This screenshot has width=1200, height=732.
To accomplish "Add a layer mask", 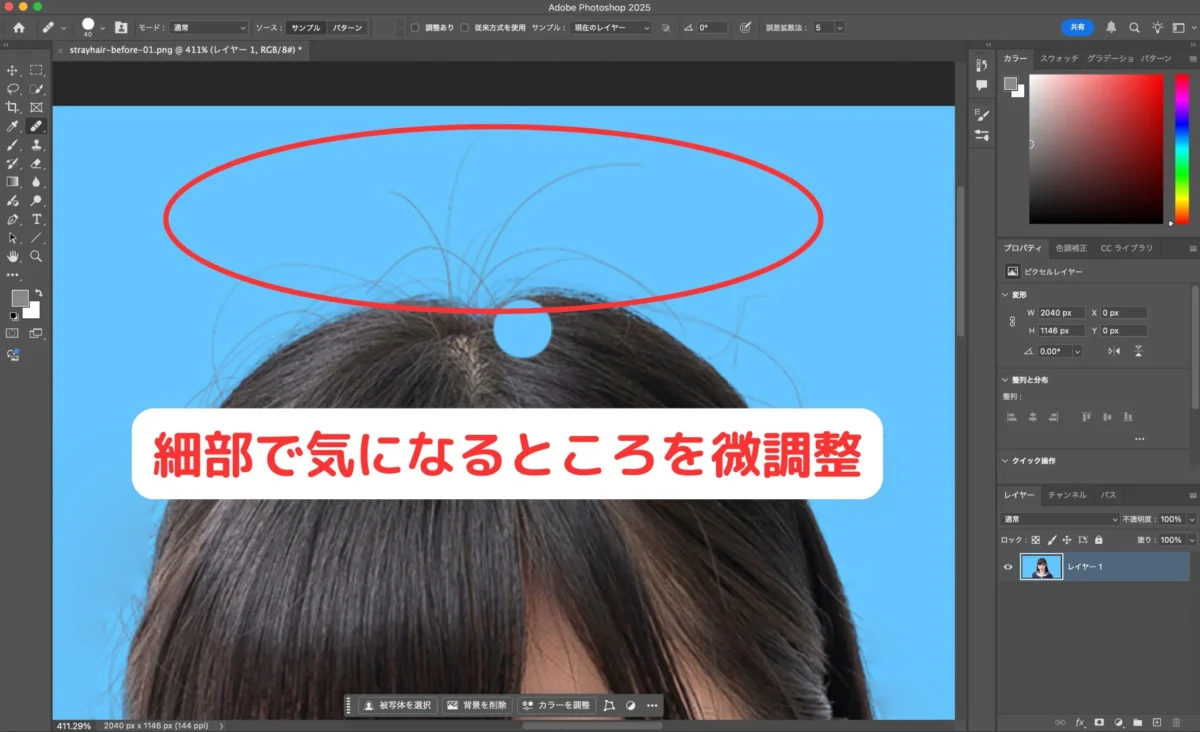I will 1099,722.
